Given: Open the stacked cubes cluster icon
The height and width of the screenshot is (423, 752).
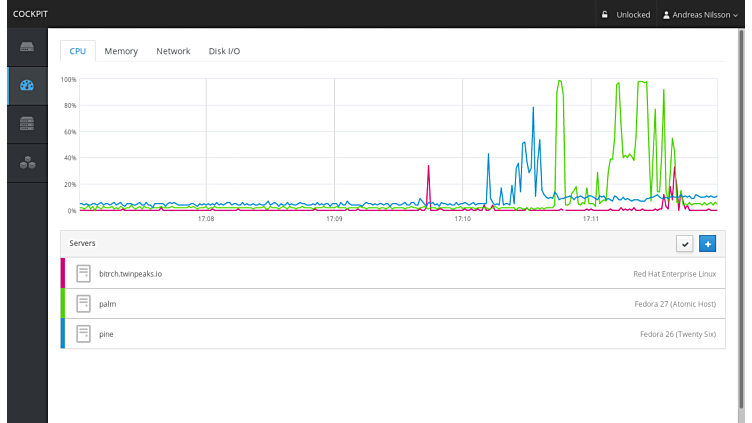Looking at the screenshot, I should click(x=27, y=162).
